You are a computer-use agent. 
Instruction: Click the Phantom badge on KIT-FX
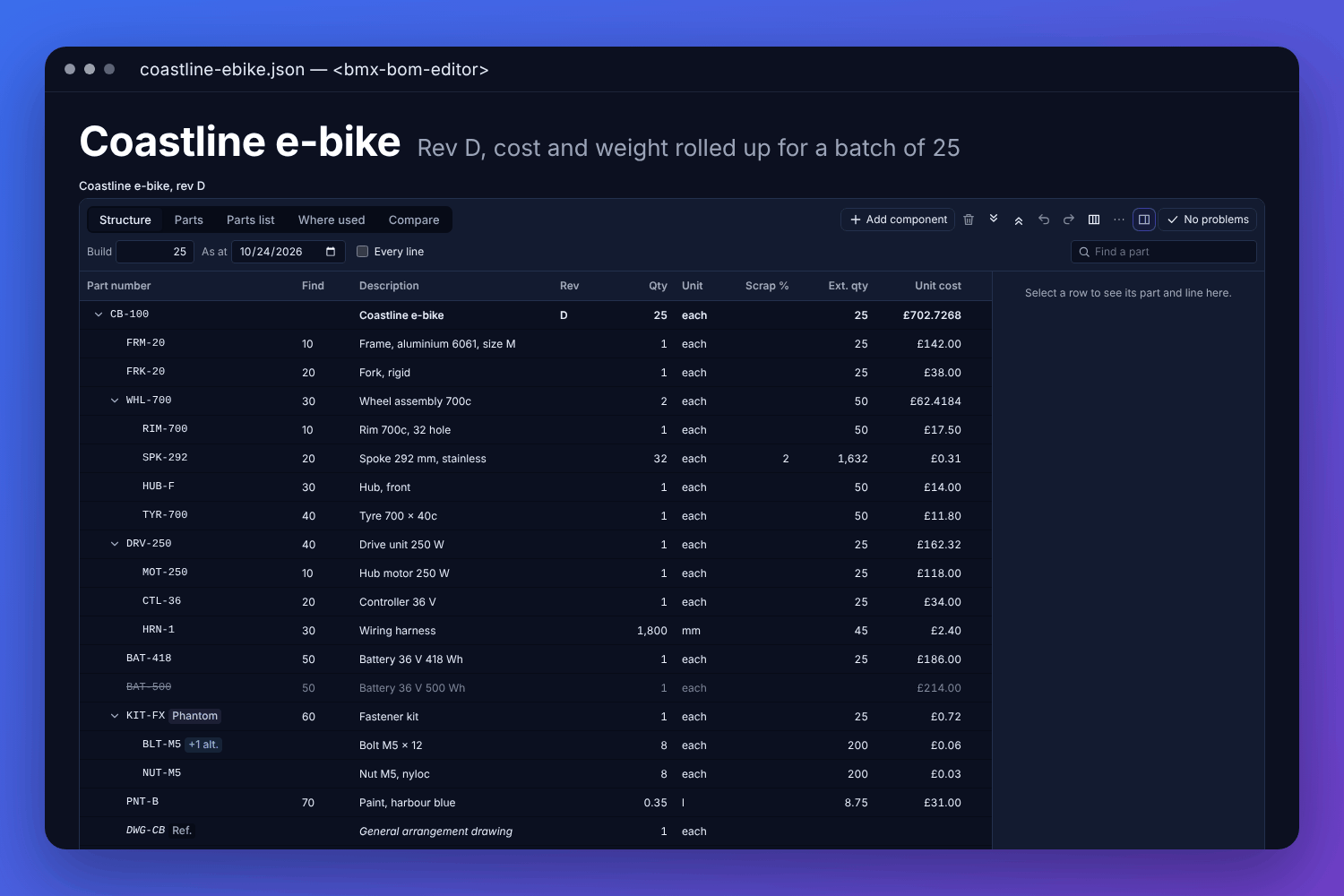tap(195, 716)
